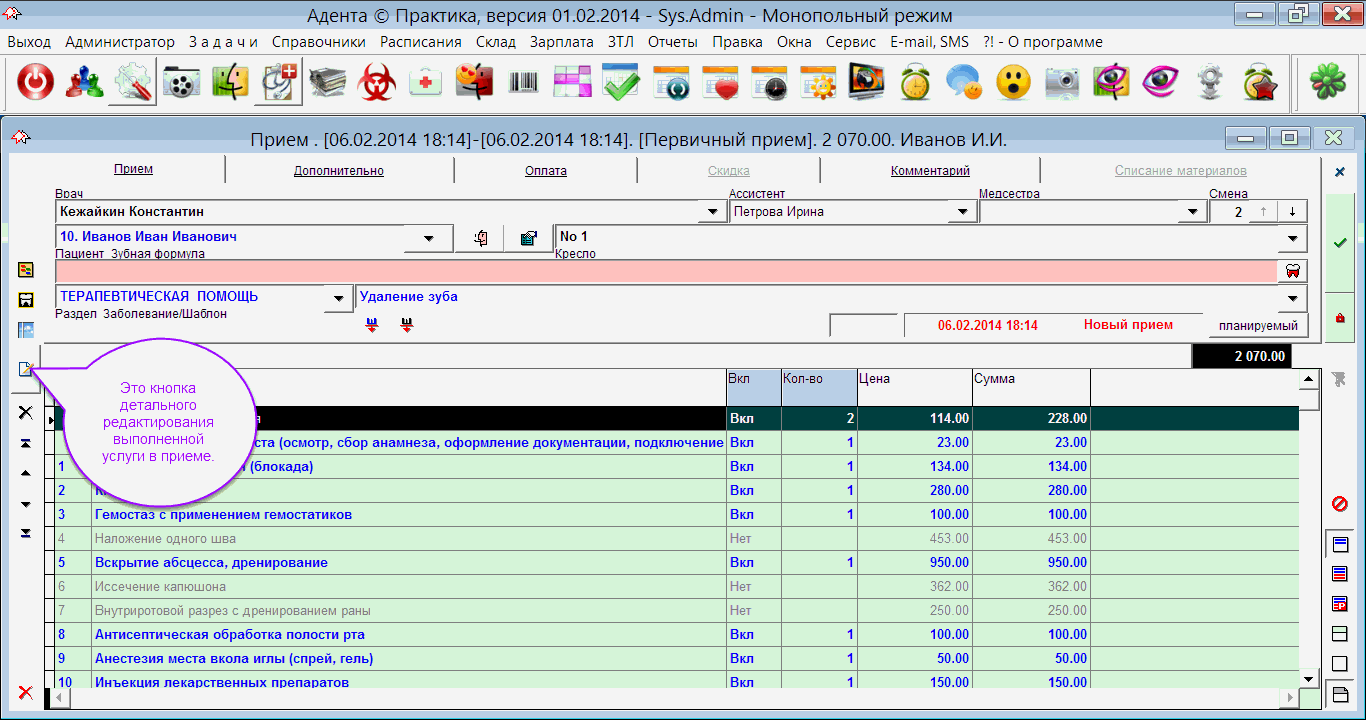Click the red prohibition circle icon

1340,503
